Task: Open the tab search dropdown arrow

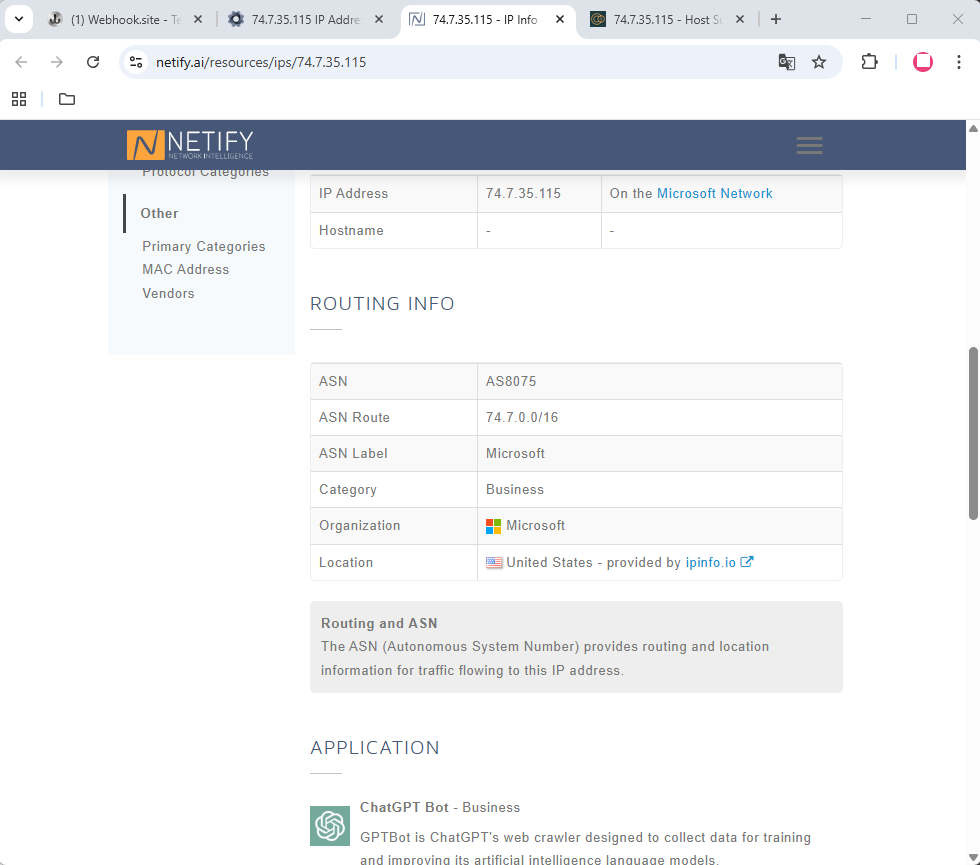Action: (19, 19)
